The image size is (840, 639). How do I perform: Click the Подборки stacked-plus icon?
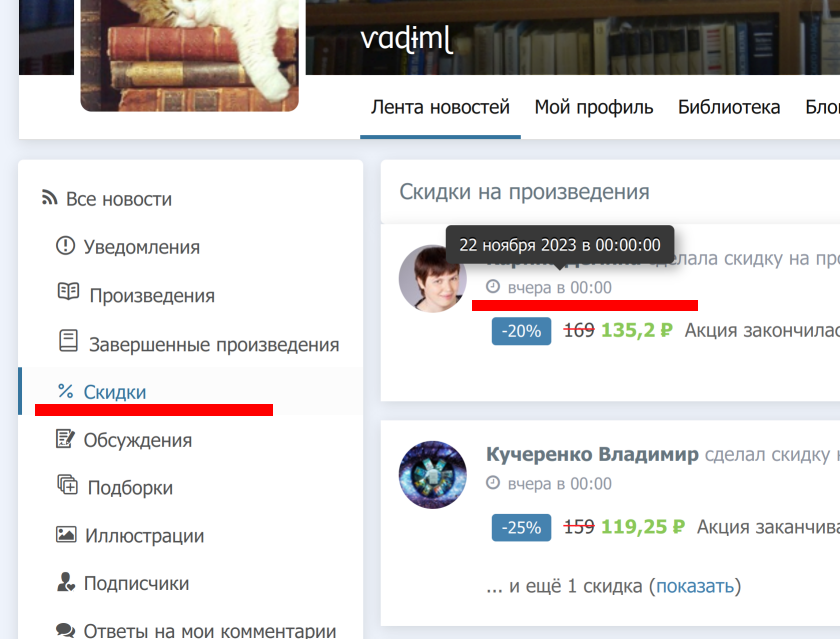68,485
